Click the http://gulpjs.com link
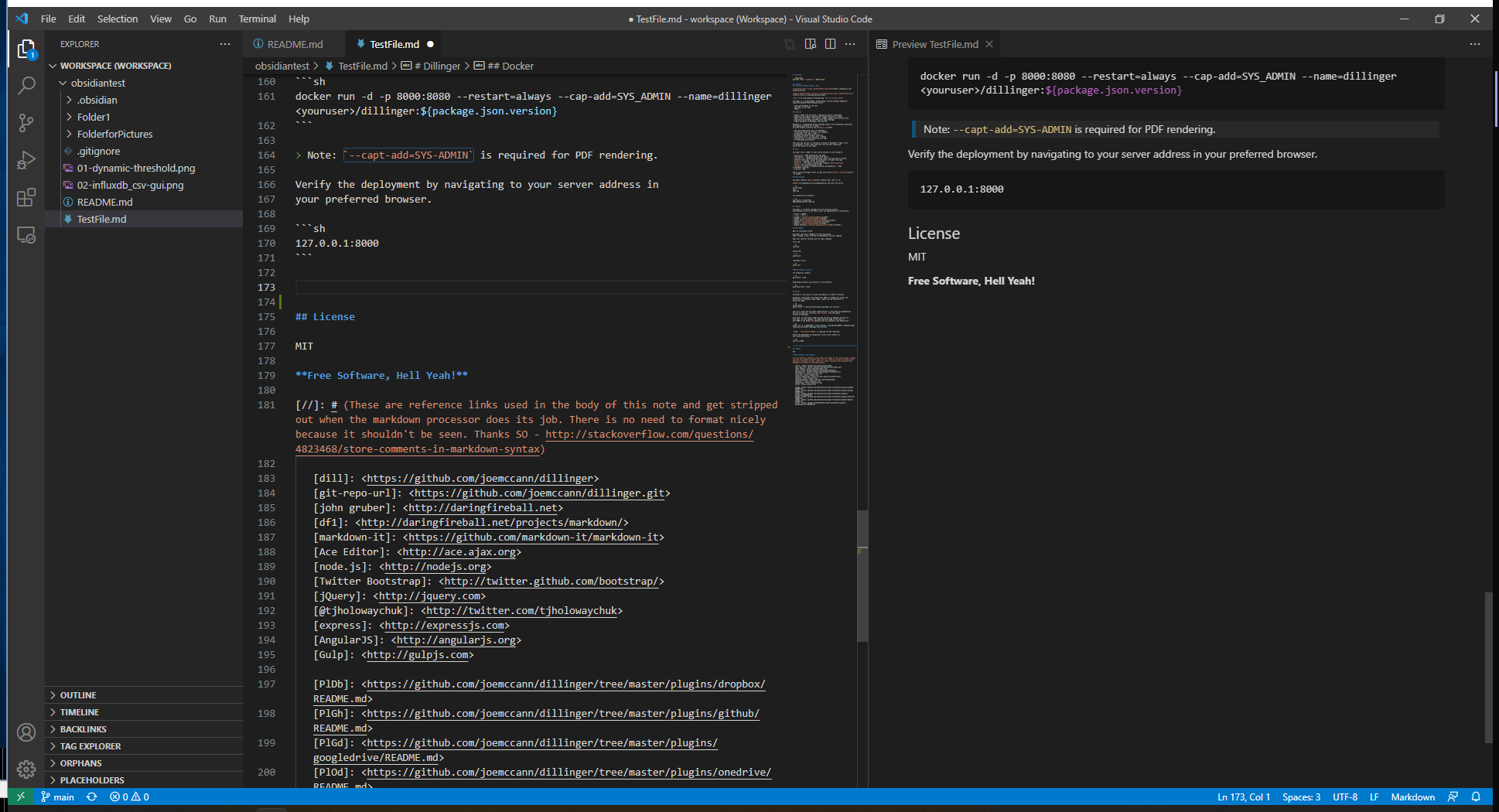1499x812 pixels. point(417,655)
